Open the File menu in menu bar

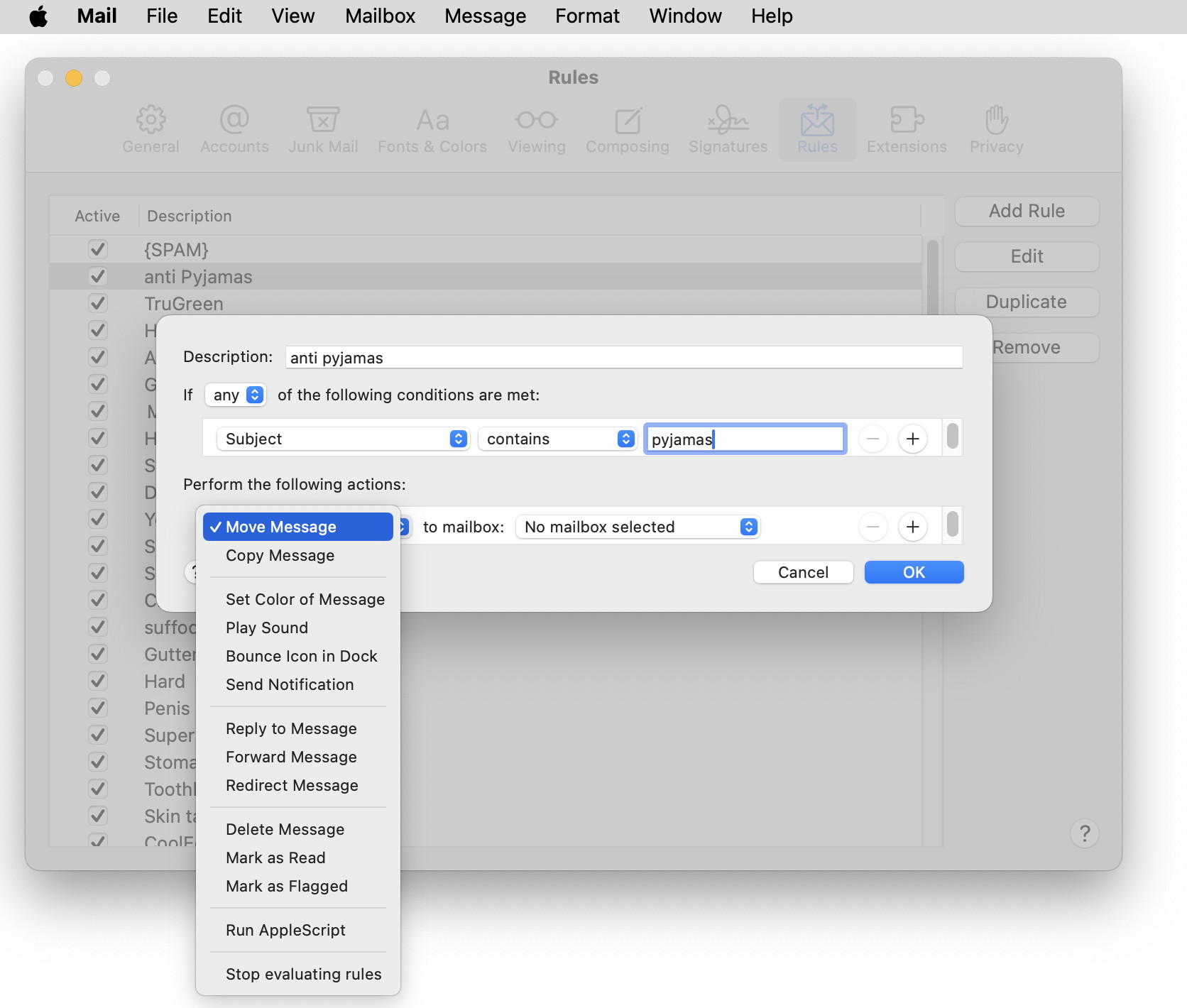pyautogui.click(x=162, y=16)
